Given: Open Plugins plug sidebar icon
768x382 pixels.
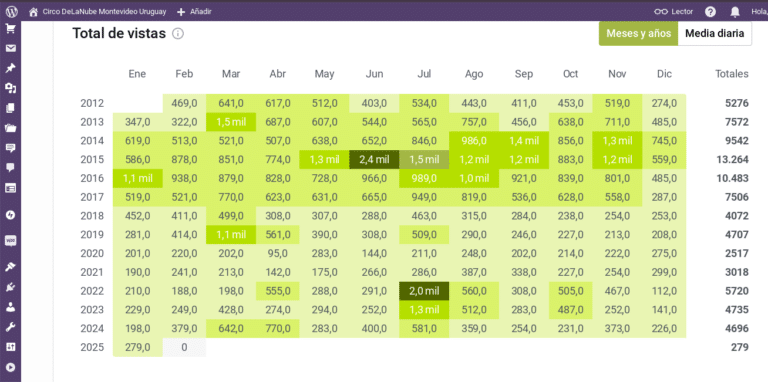Looking at the screenshot, I should pyautogui.click(x=10, y=287).
